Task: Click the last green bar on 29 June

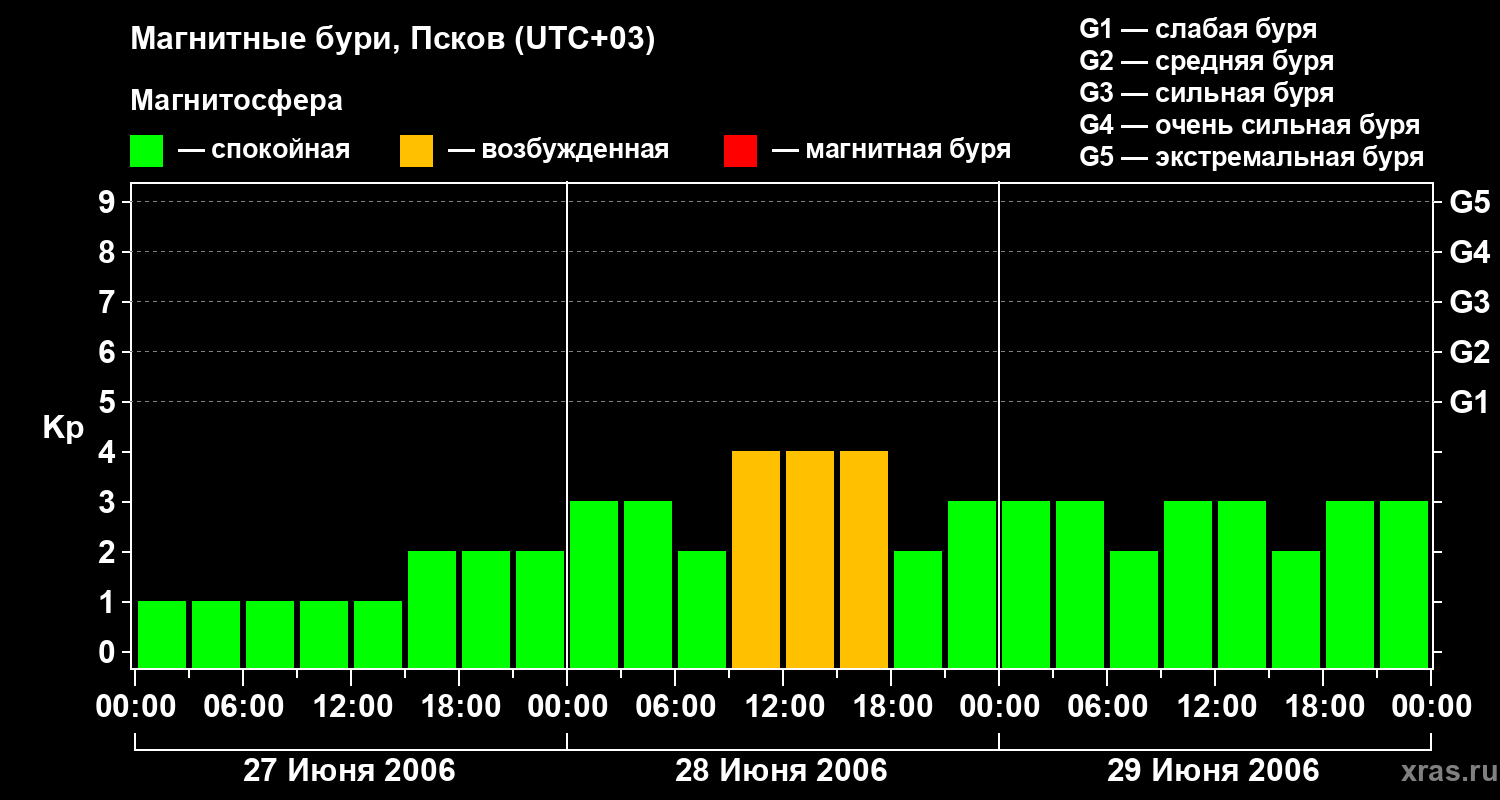Action: [x=1404, y=584]
